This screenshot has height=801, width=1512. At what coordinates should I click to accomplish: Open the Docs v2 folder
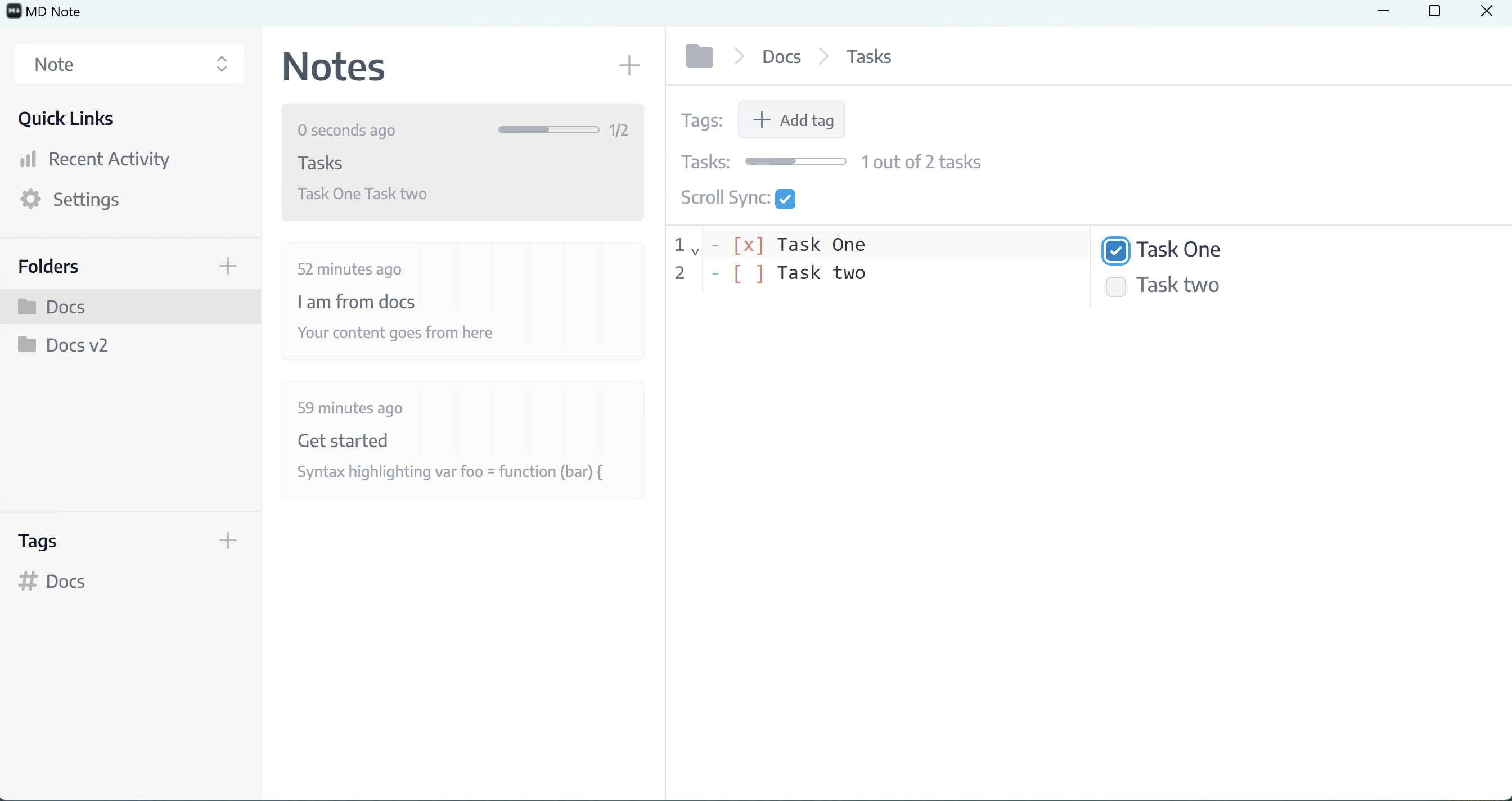(x=76, y=345)
